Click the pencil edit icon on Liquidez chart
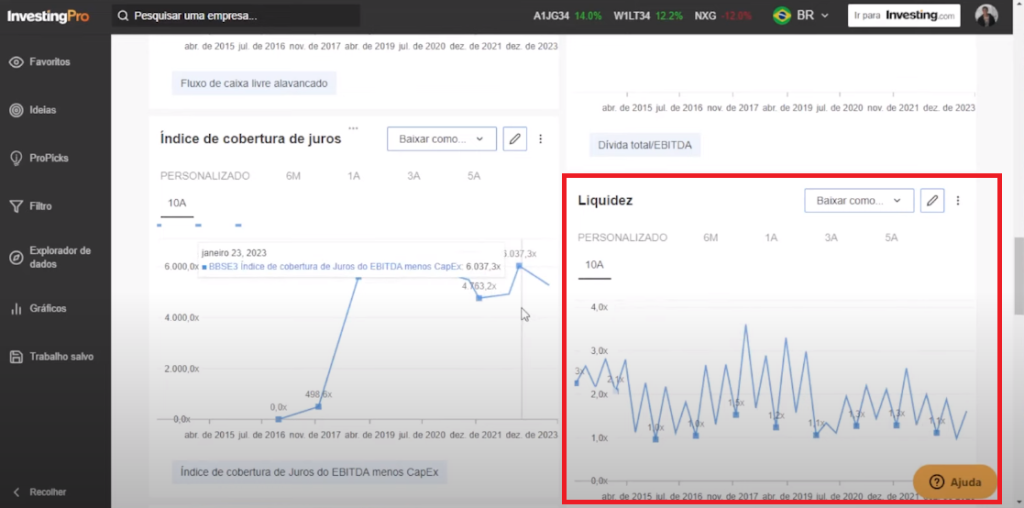This screenshot has height=508, width=1024. [932, 201]
